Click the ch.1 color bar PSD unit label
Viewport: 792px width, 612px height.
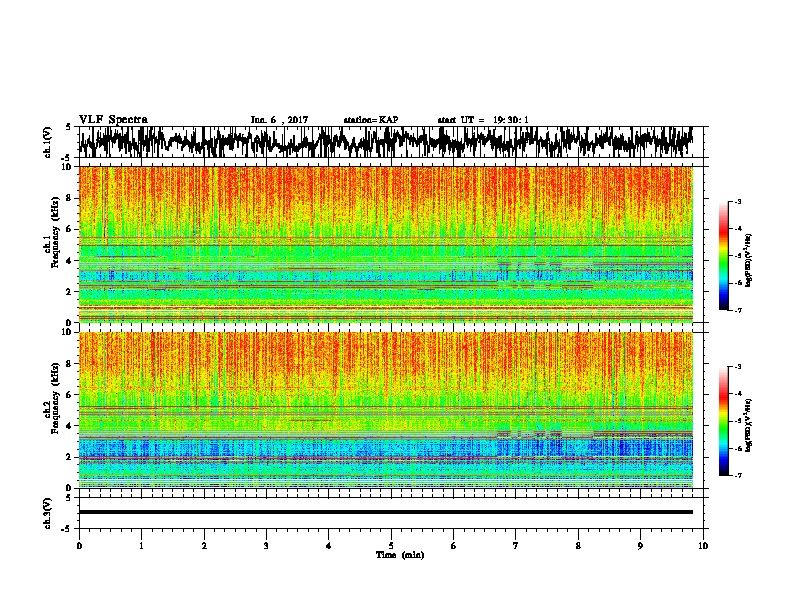(748, 261)
